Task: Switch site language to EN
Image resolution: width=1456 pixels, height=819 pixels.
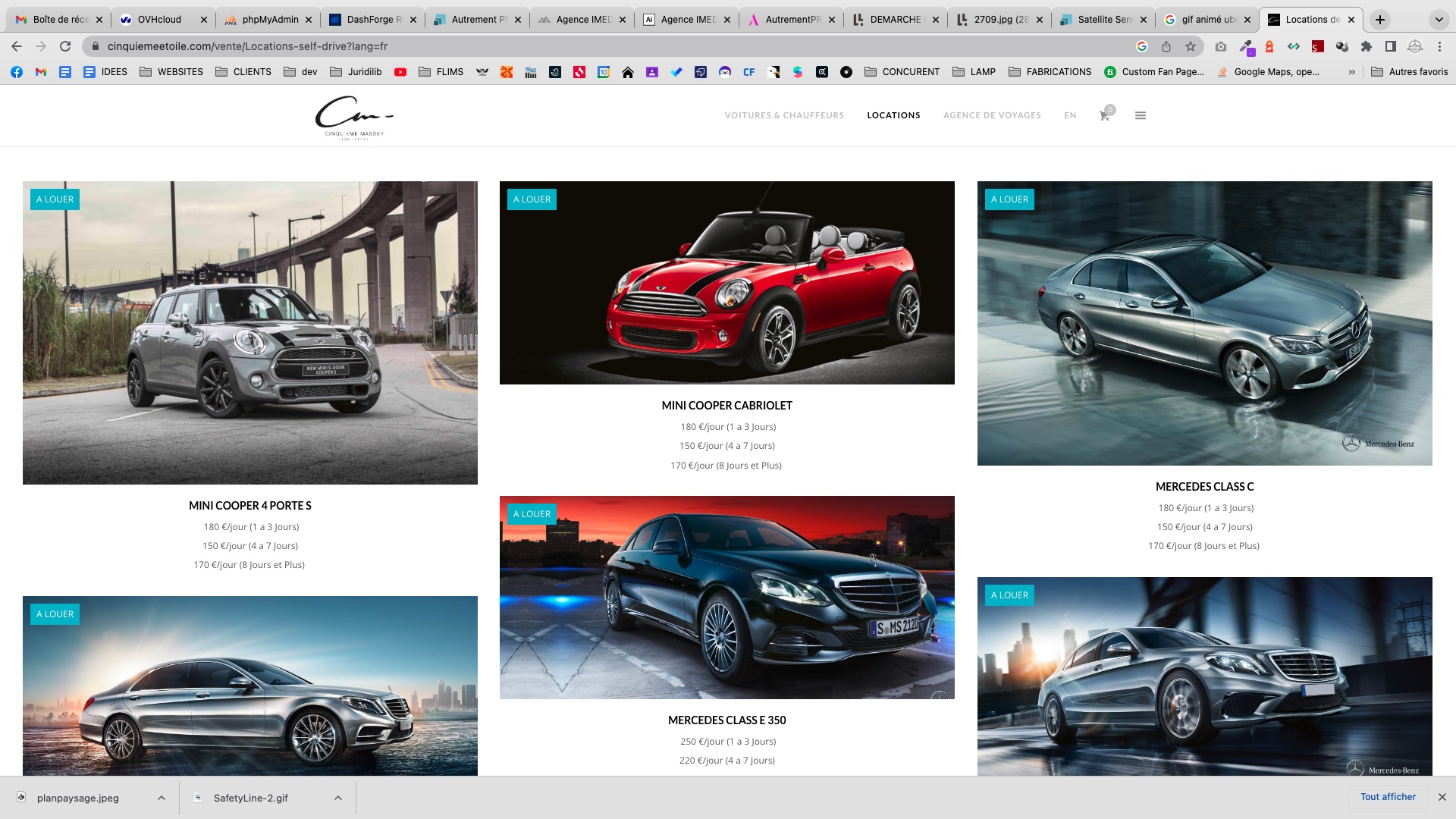Action: (x=1070, y=115)
